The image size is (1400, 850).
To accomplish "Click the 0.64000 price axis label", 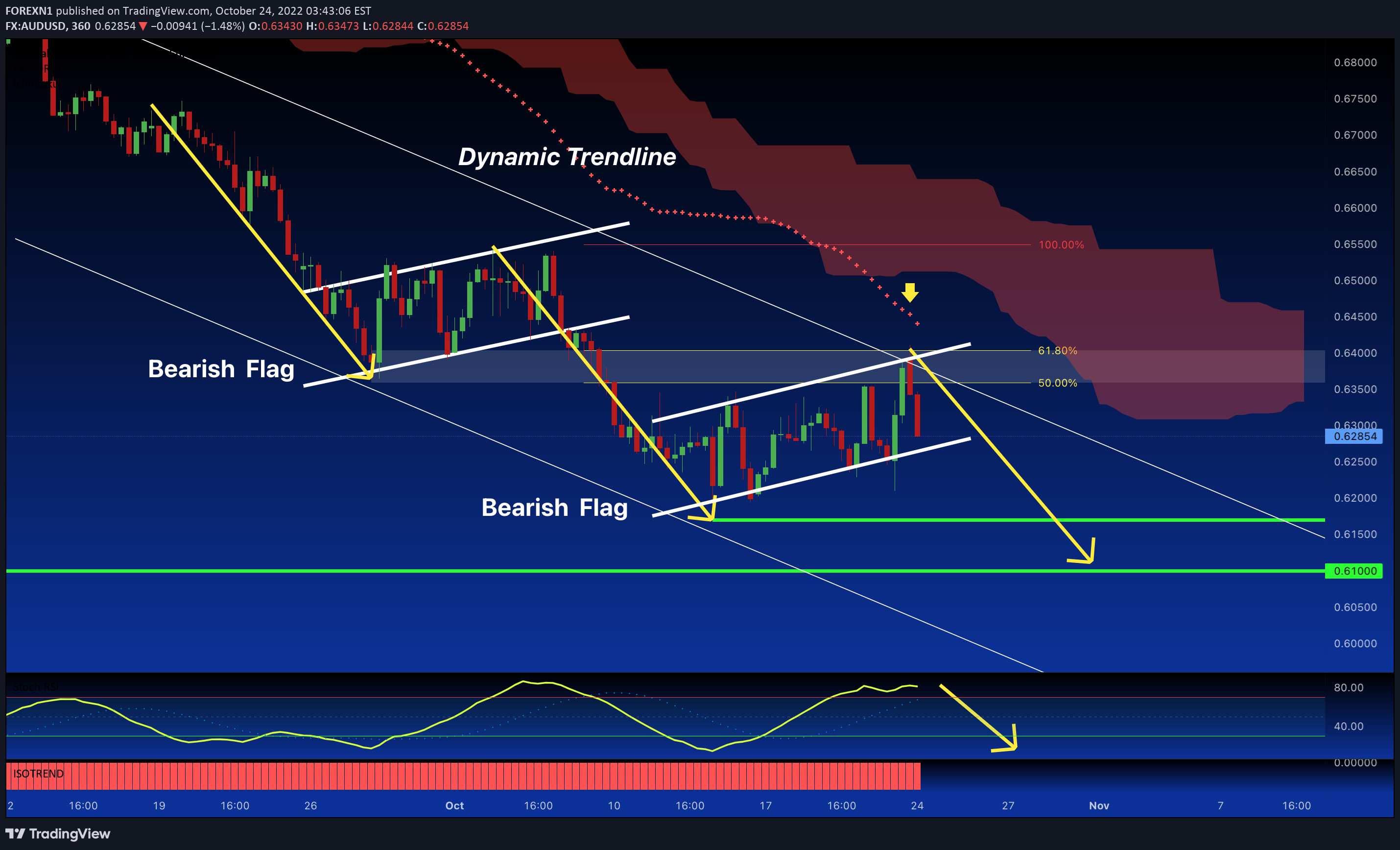I will (1355, 353).
